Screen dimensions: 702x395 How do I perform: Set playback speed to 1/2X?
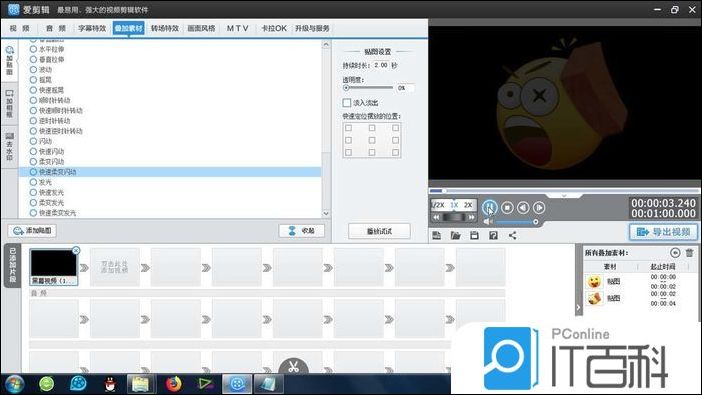[438, 205]
